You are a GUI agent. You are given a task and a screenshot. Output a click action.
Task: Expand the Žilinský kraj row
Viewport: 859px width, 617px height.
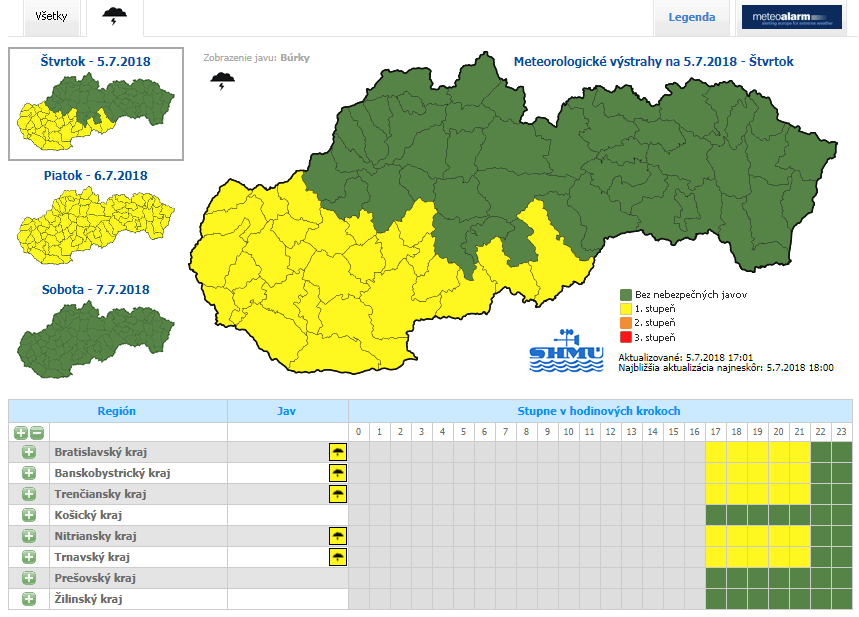coord(29,599)
